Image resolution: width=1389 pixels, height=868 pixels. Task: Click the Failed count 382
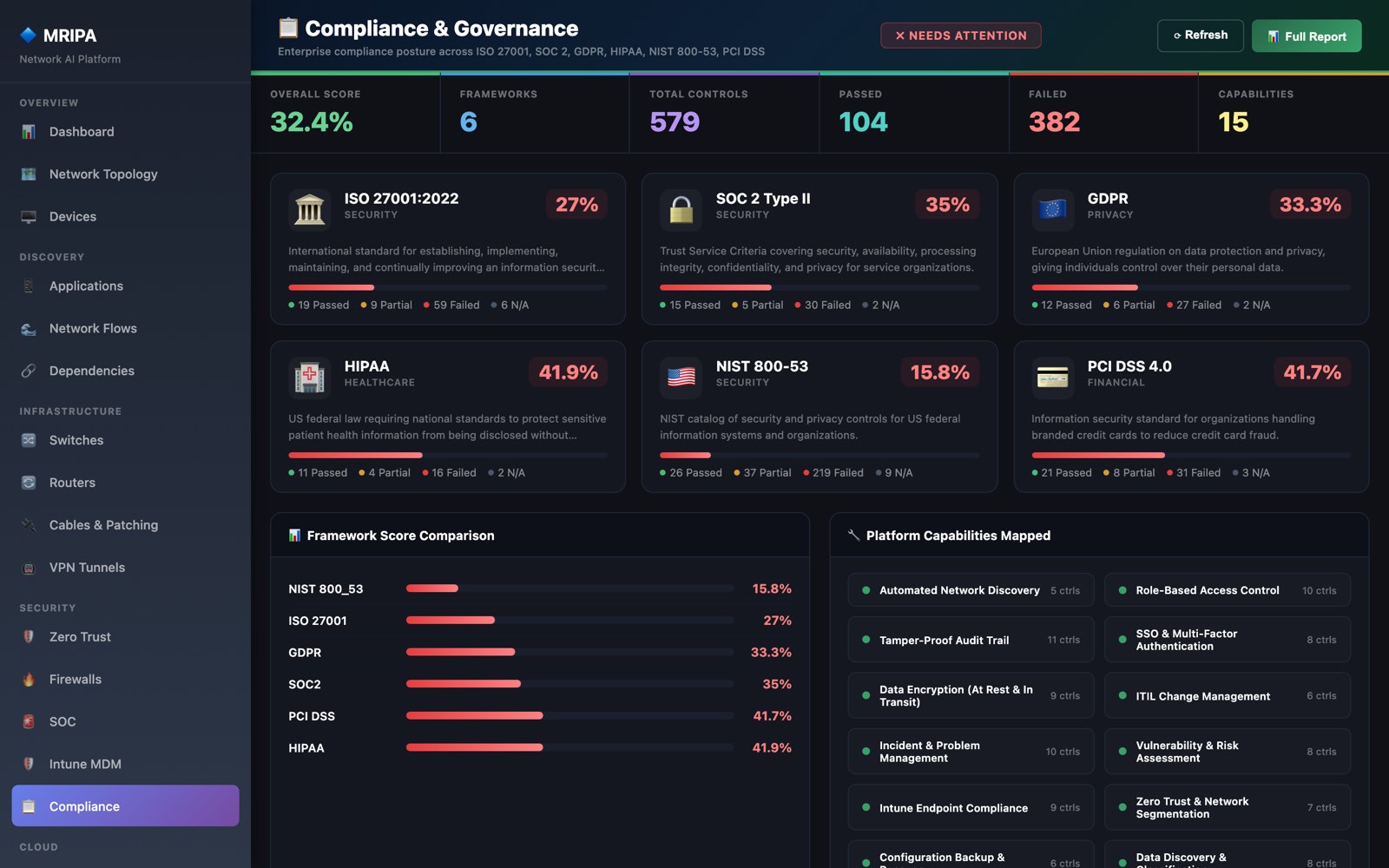[x=1055, y=122]
